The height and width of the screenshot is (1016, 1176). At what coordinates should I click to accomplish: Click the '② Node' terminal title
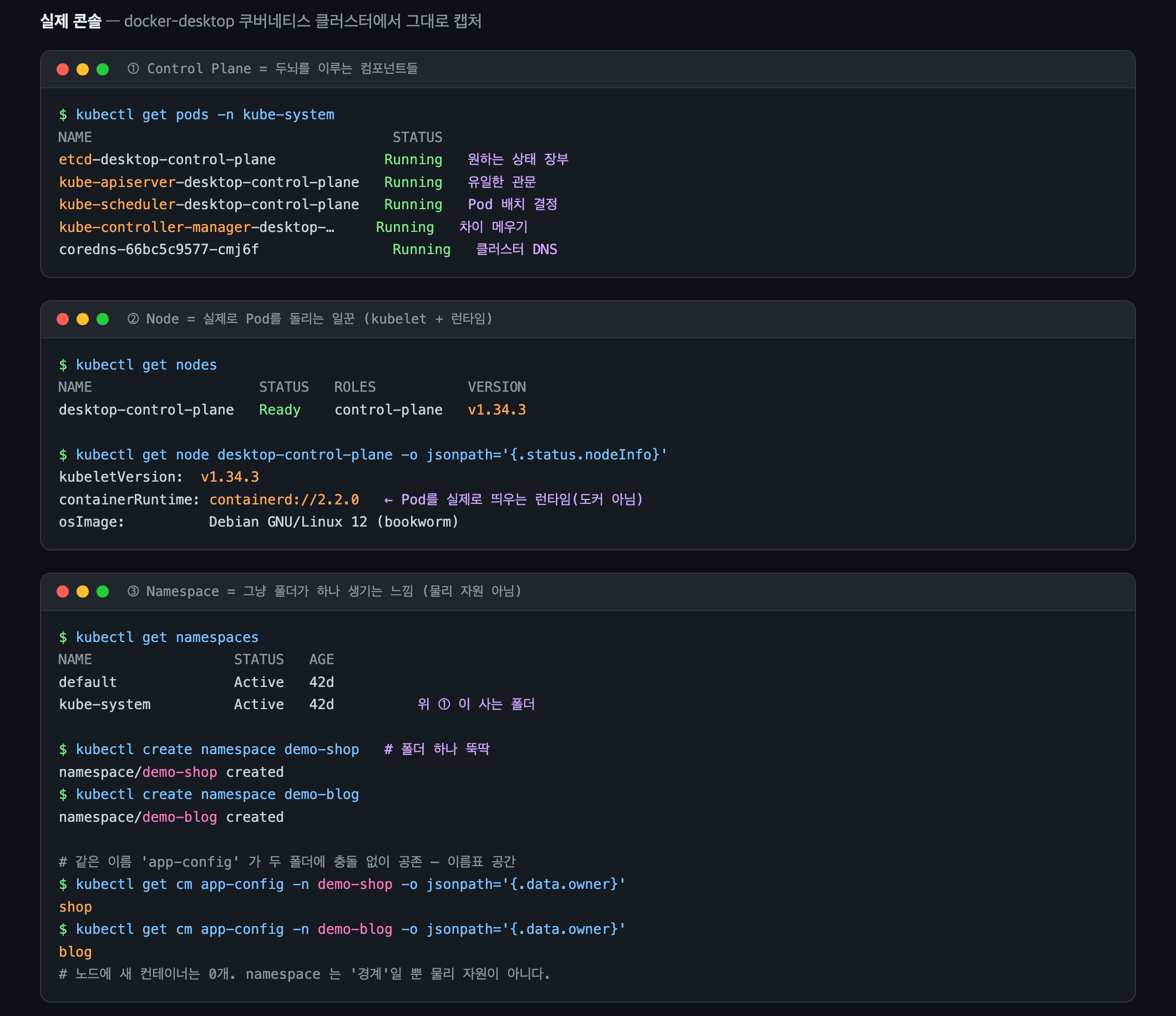point(310,319)
